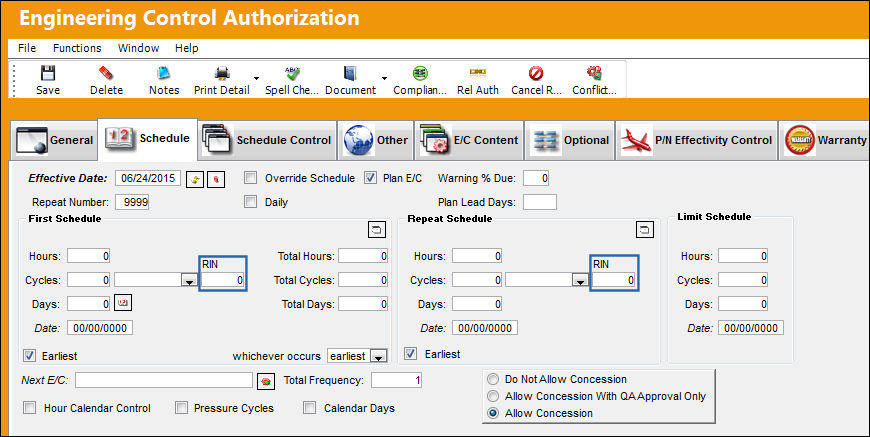
Task: Click the Cancel R... red icon
Action: 536,73
